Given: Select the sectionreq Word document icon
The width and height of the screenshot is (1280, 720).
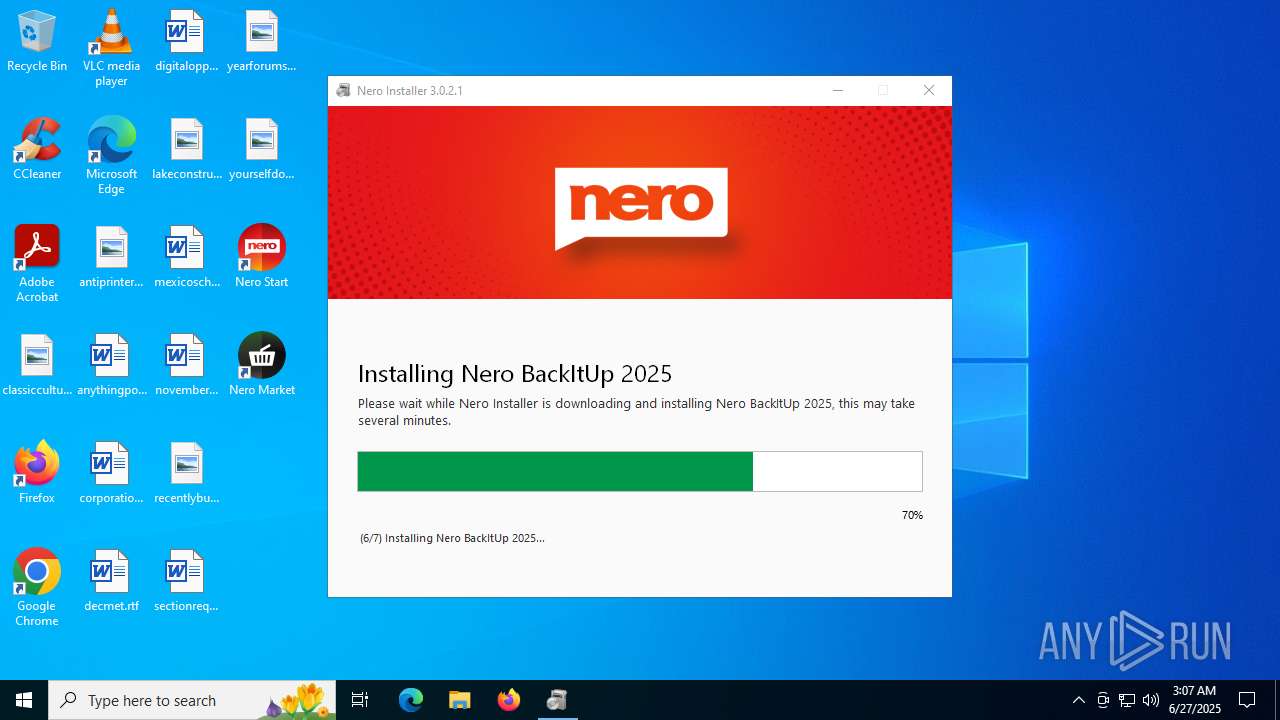Looking at the screenshot, I should pyautogui.click(x=186, y=581).
